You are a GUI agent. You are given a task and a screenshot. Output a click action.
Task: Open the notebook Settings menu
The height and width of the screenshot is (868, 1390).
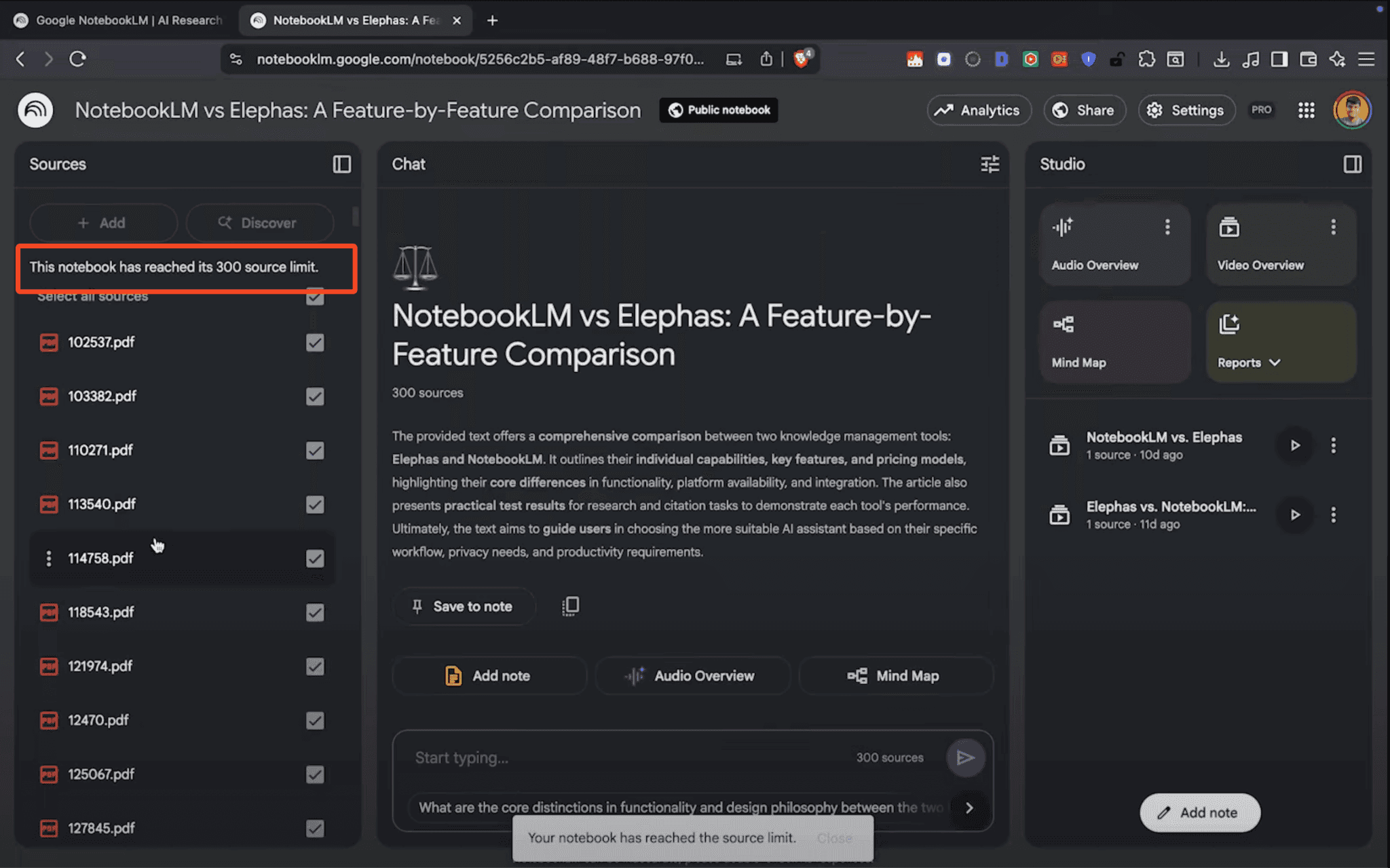[x=1186, y=110]
